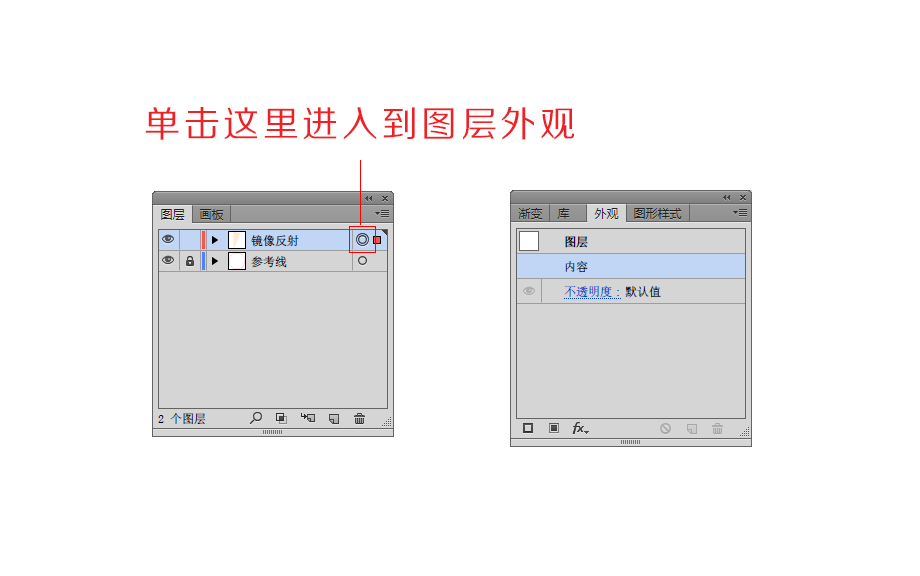Open the 不透明度 opacity link
Viewport: 920px width, 576px height.
(x=592, y=292)
